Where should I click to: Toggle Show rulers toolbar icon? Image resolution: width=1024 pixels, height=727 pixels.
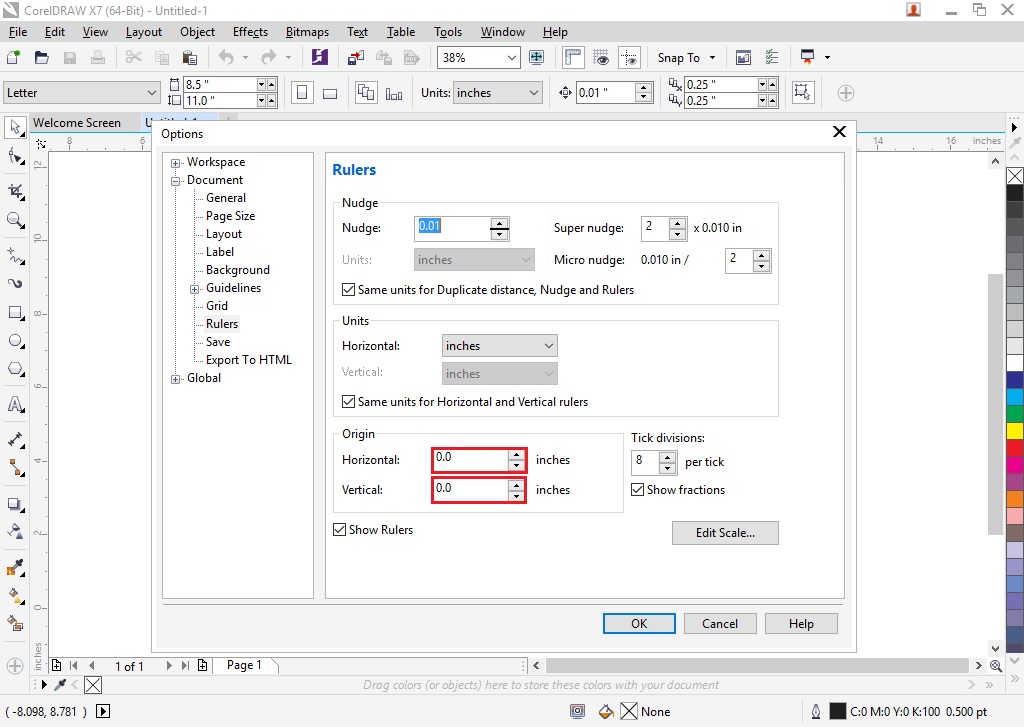pos(573,57)
